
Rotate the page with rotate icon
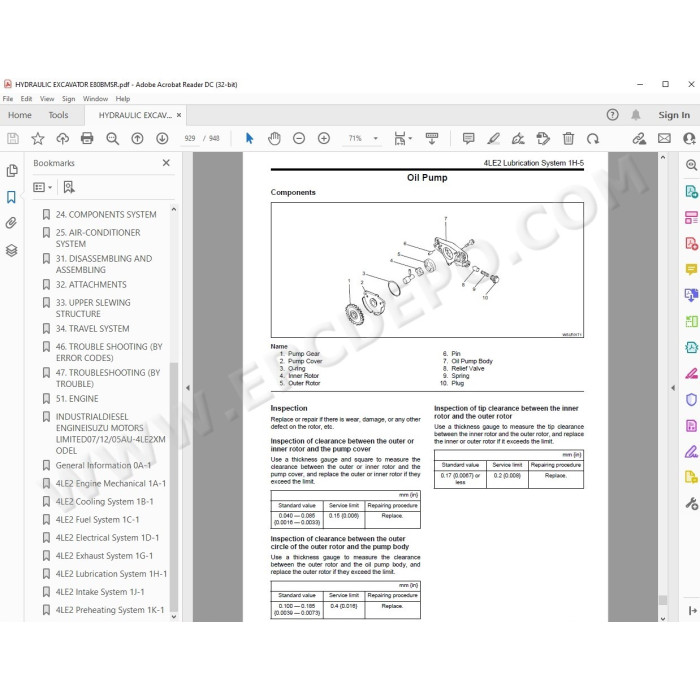coord(593,138)
